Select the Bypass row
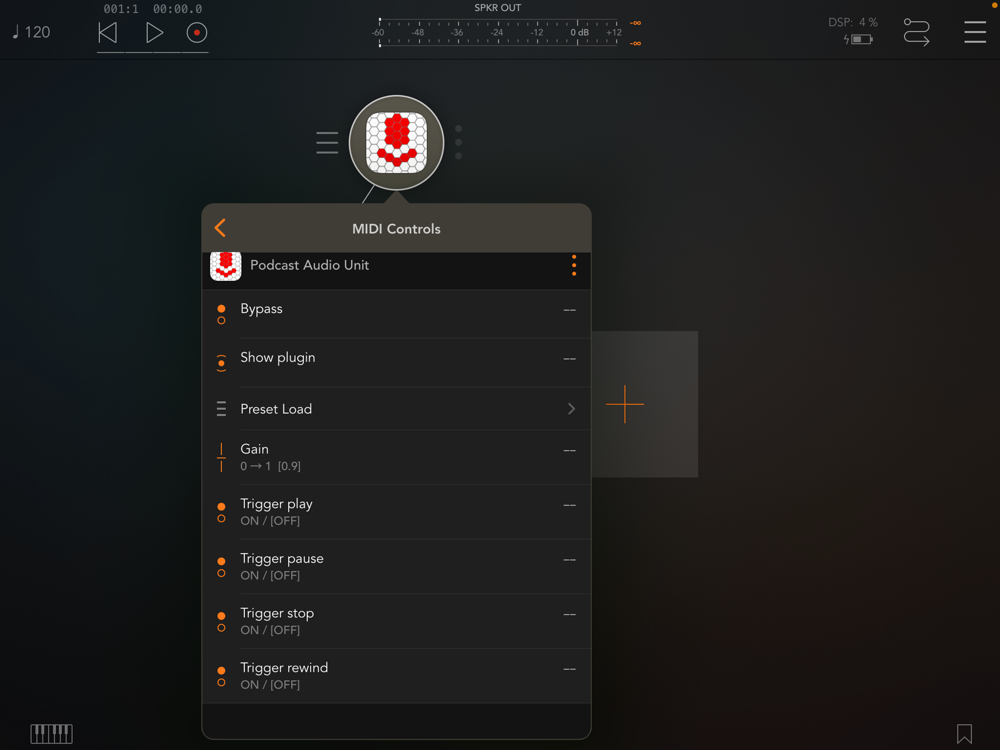Viewport: 1000px width, 750px height. pos(396,314)
